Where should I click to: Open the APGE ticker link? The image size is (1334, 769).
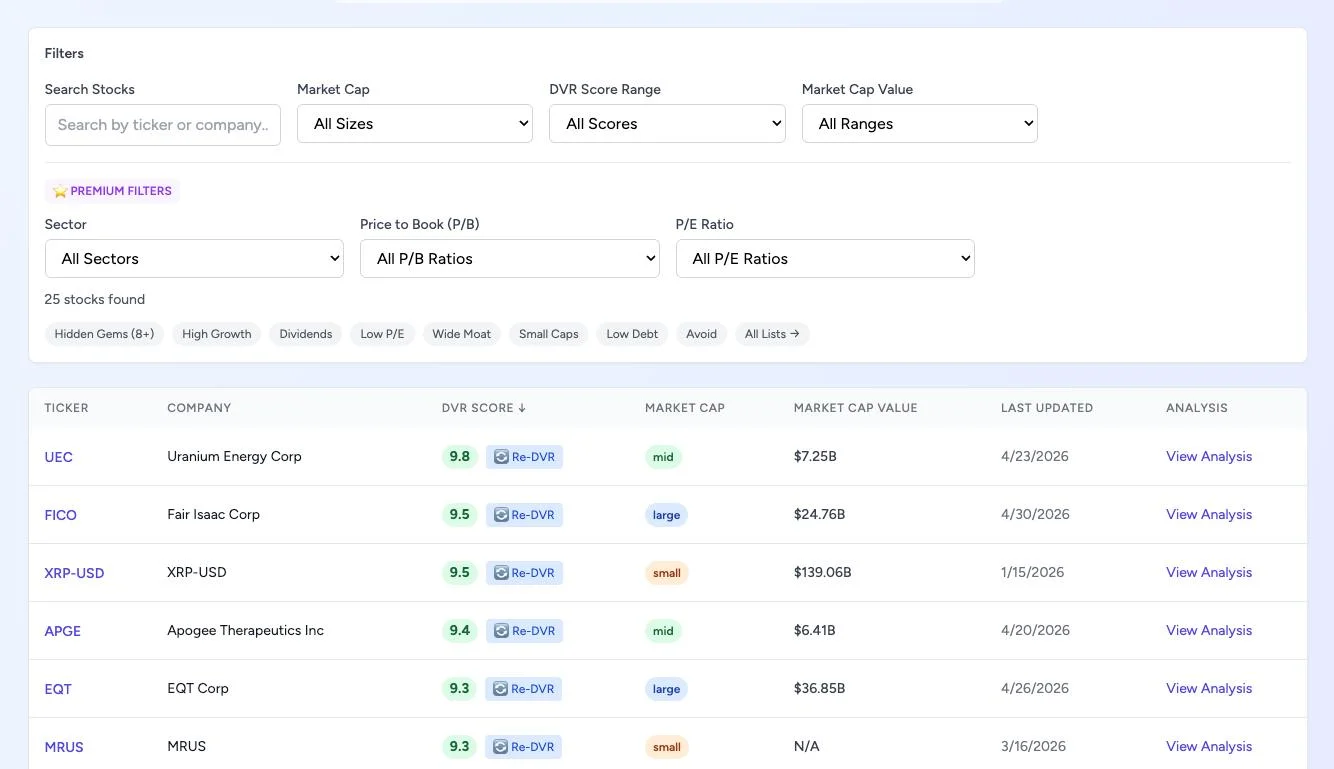[63, 631]
